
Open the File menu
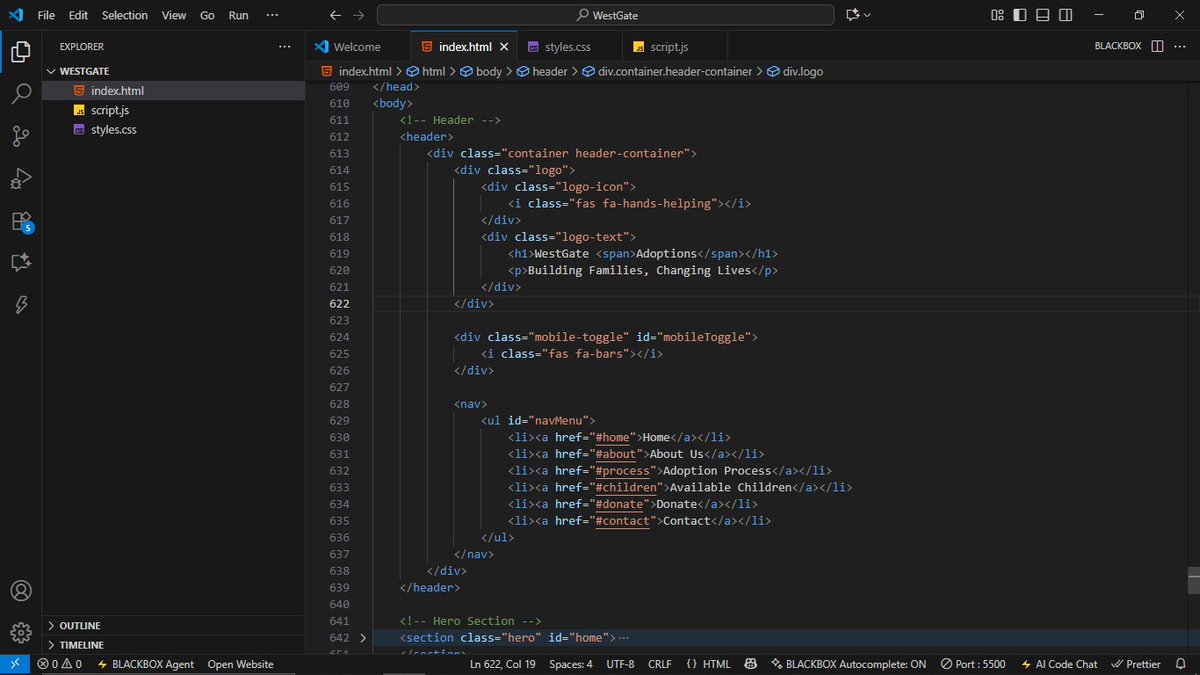pos(46,15)
